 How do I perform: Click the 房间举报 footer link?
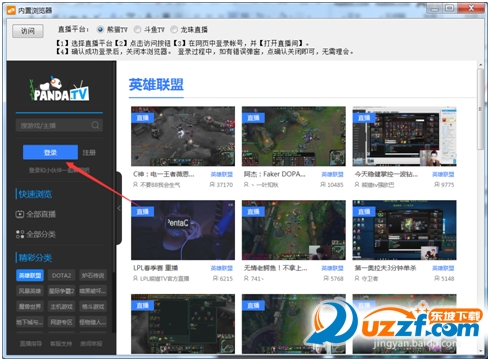pos(91,343)
